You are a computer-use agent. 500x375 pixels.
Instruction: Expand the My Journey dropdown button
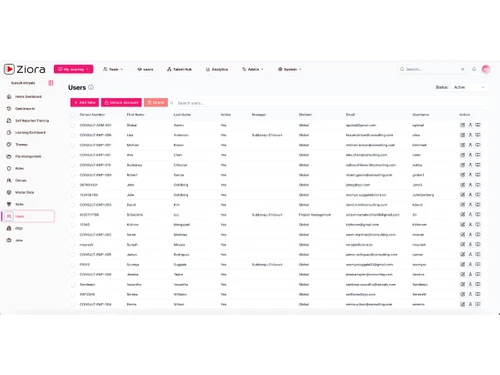(x=73, y=69)
